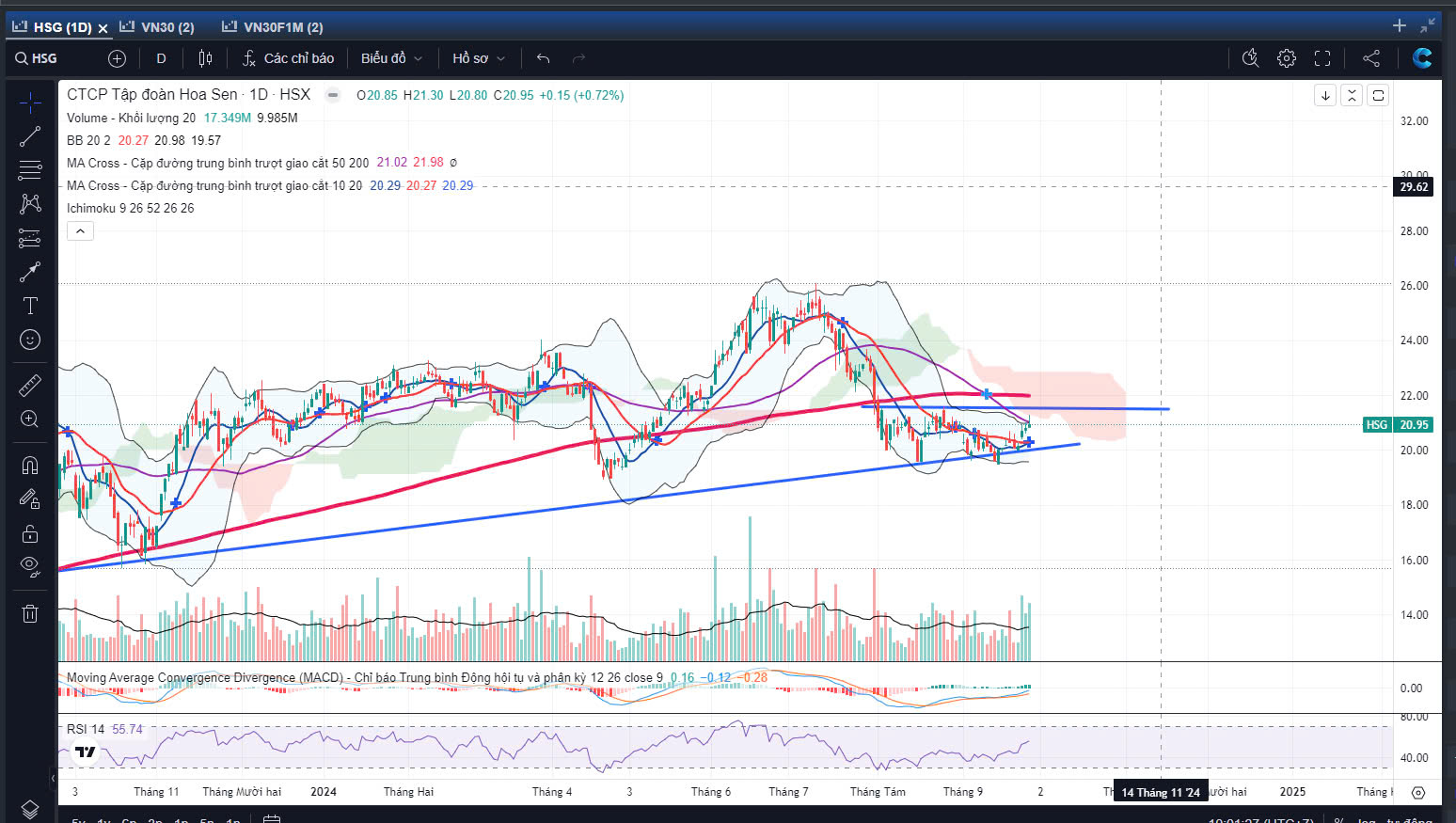Toggle fullscreen mode

[1322, 58]
